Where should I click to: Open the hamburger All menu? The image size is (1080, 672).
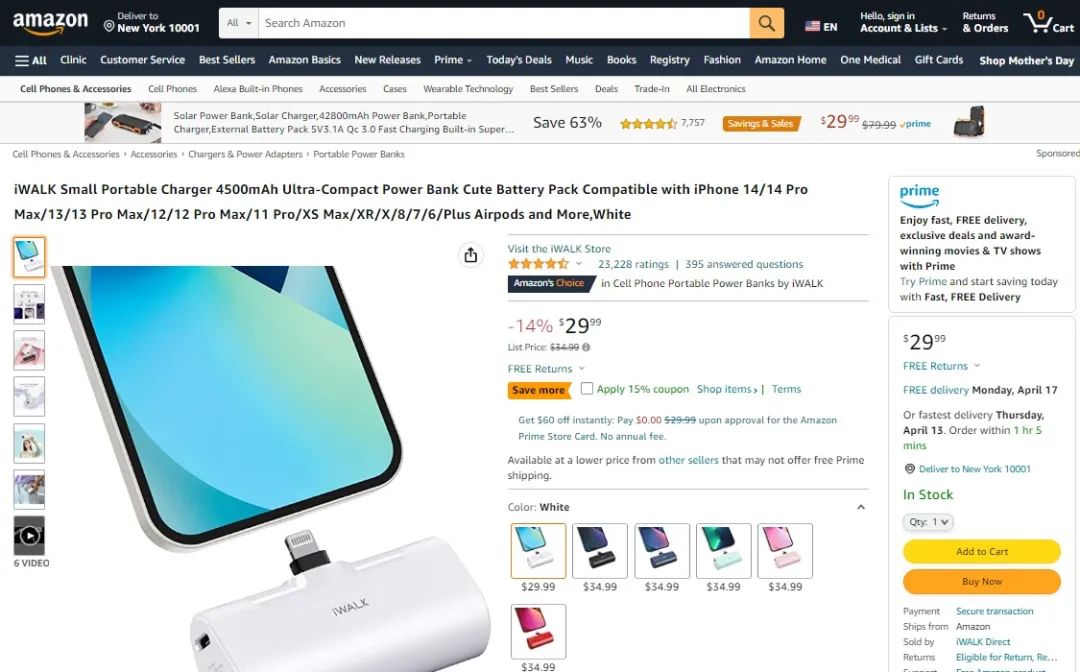(x=30, y=61)
